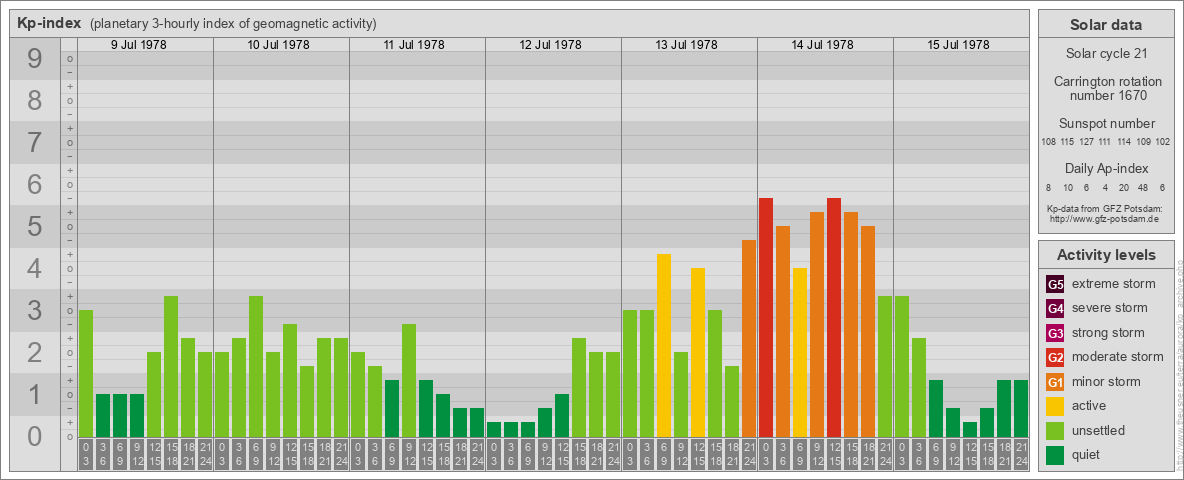Image resolution: width=1184 pixels, height=480 pixels.
Task: Click the 'moderate storm' legend label
Action: [1118, 357]
